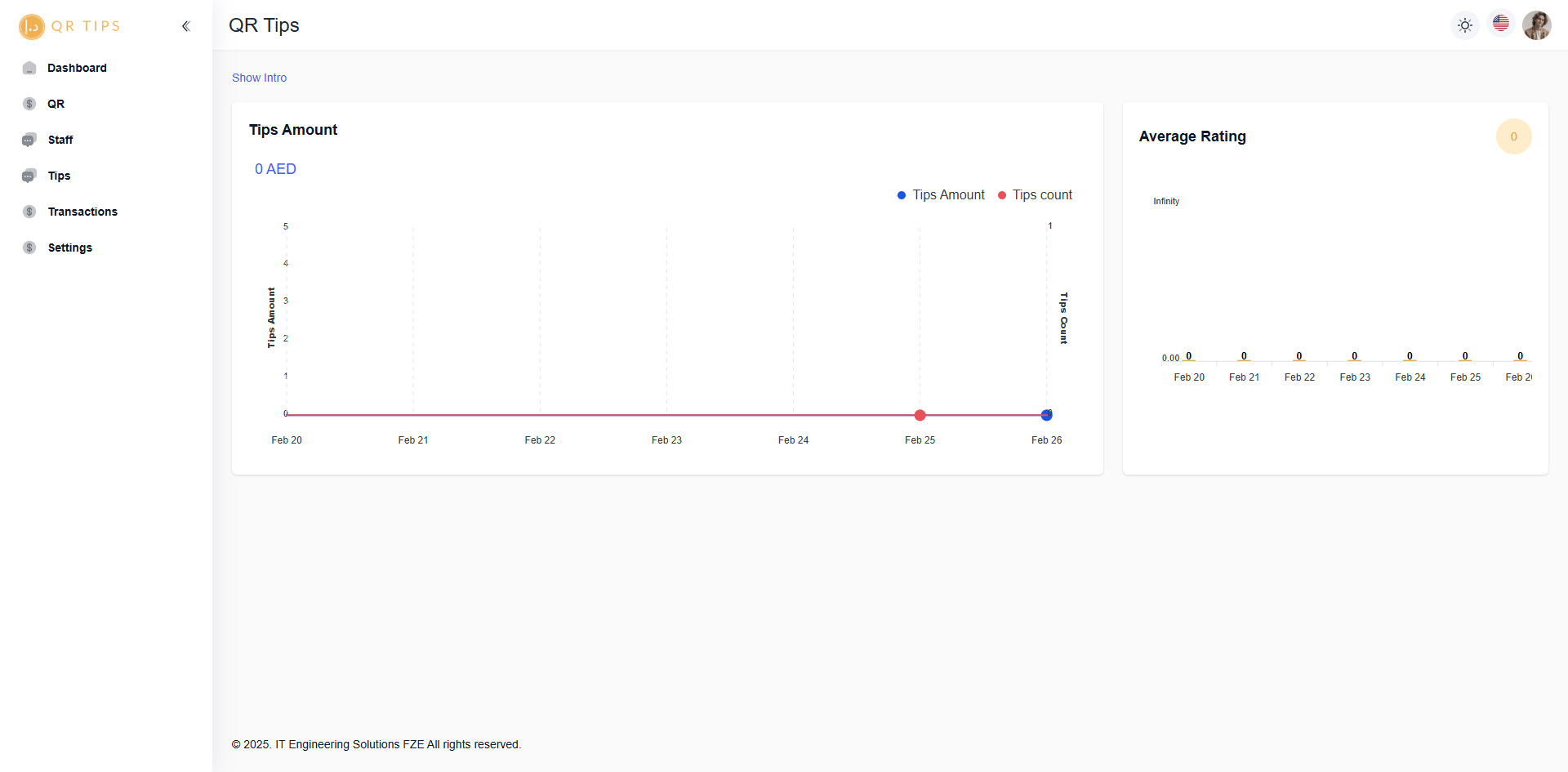Click the blue Feb 26 data point
The image size is (1568, 772).
tap(1046, 416)
